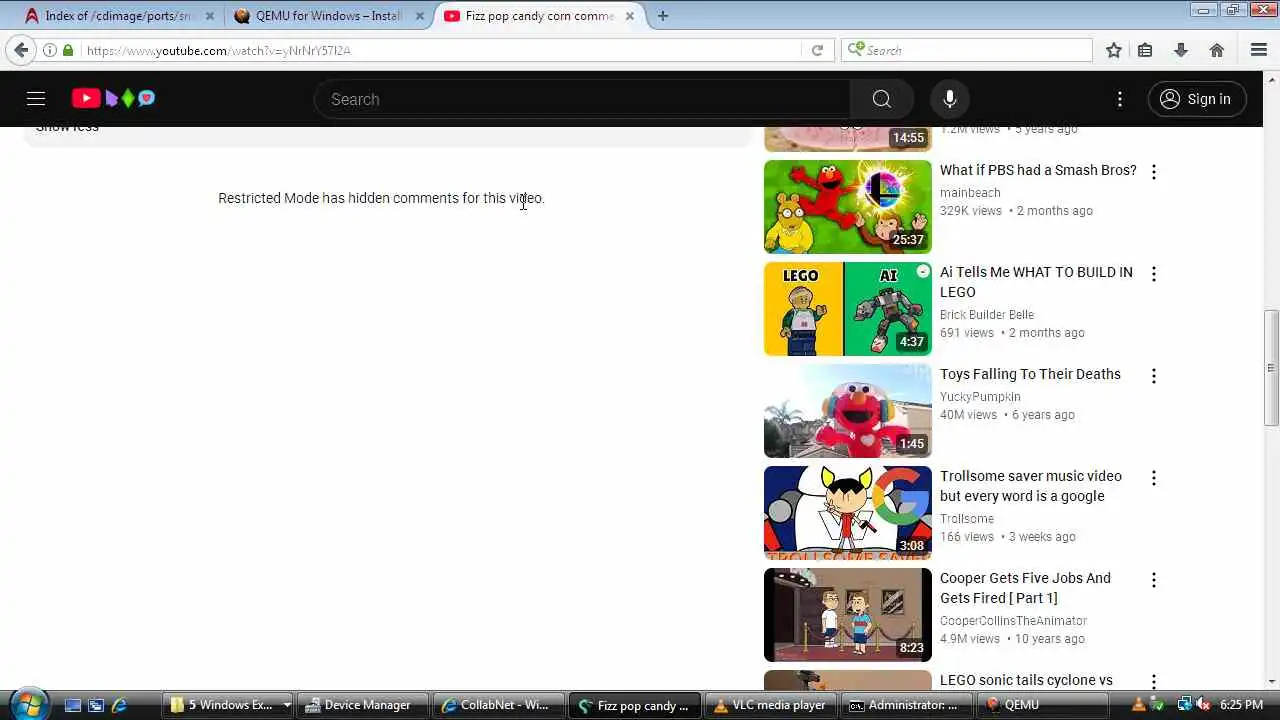Click the LEGO AI video thumbnail
This screenshot has height=720, width=1280.
coord(848,309)
